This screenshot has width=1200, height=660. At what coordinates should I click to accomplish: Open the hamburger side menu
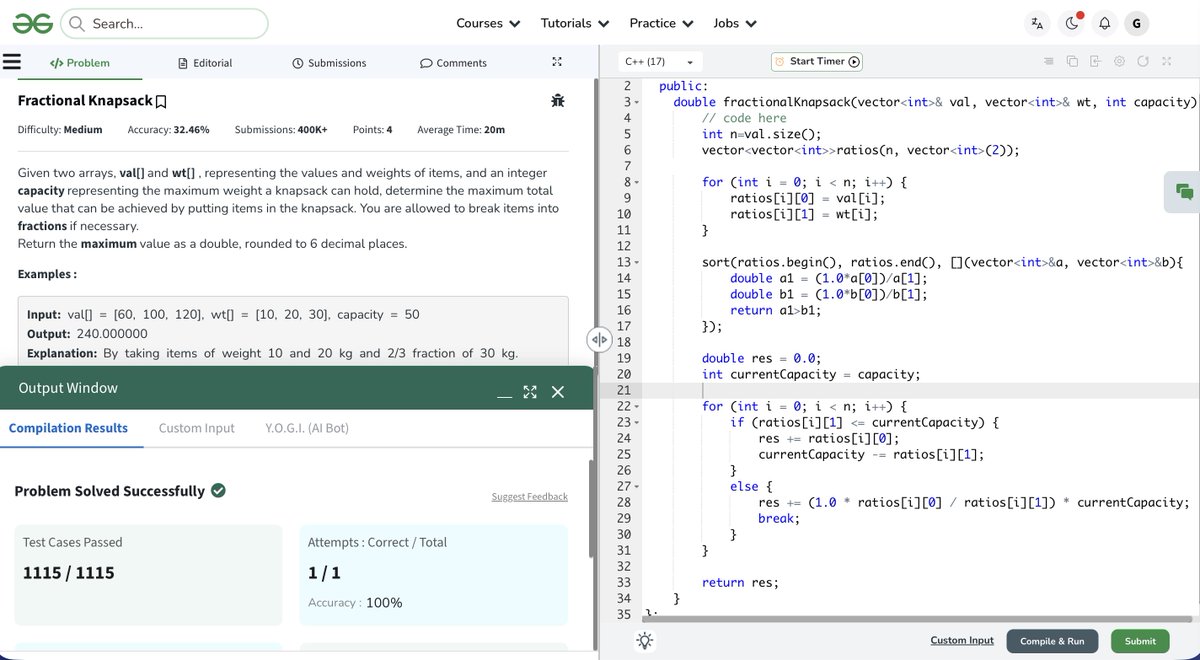12,62
